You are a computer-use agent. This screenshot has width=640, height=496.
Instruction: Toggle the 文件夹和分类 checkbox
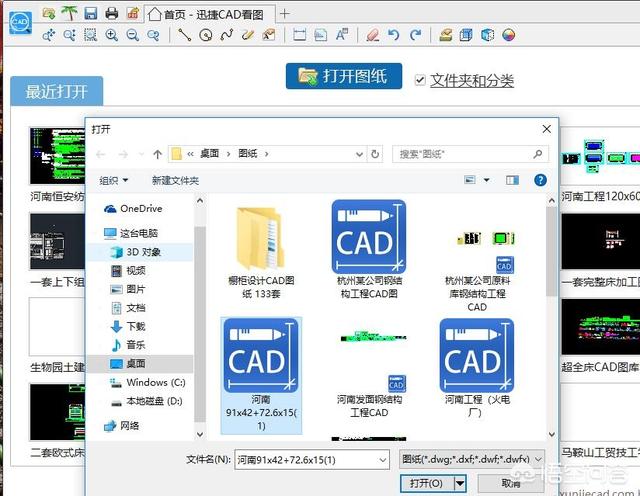tap(420, 80)
